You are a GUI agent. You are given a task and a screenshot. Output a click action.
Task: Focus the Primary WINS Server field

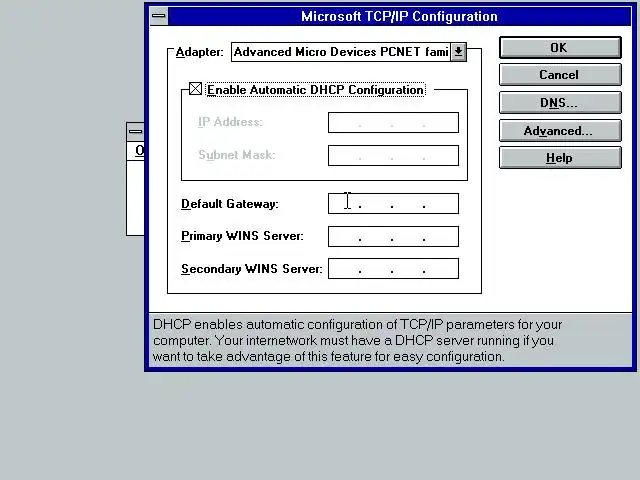(393, 236)
